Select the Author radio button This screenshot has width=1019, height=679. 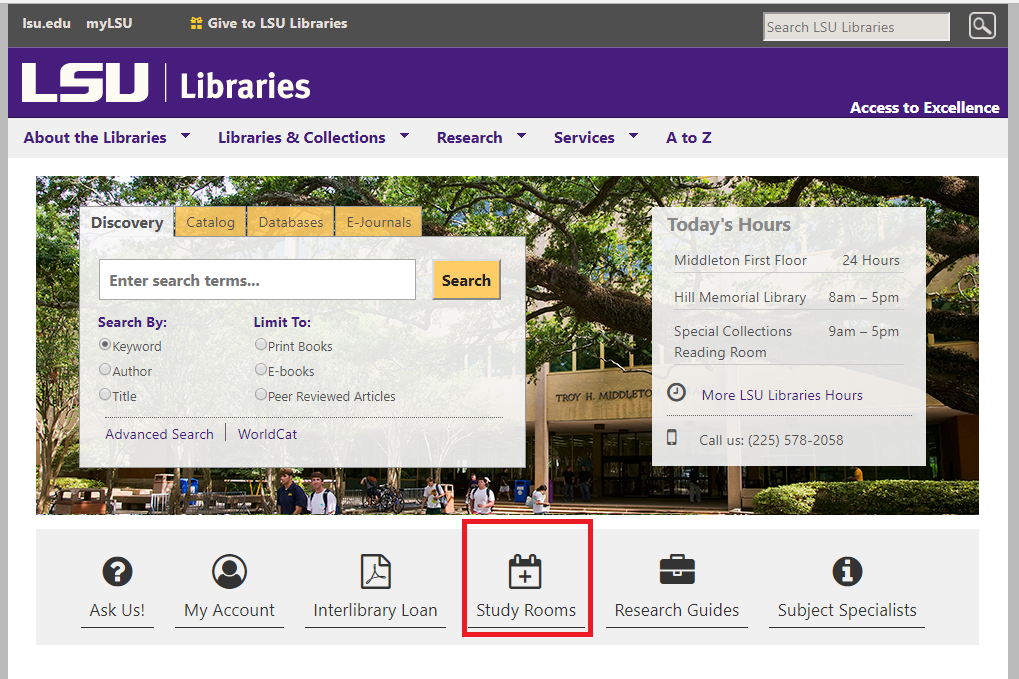pos(105,369)
